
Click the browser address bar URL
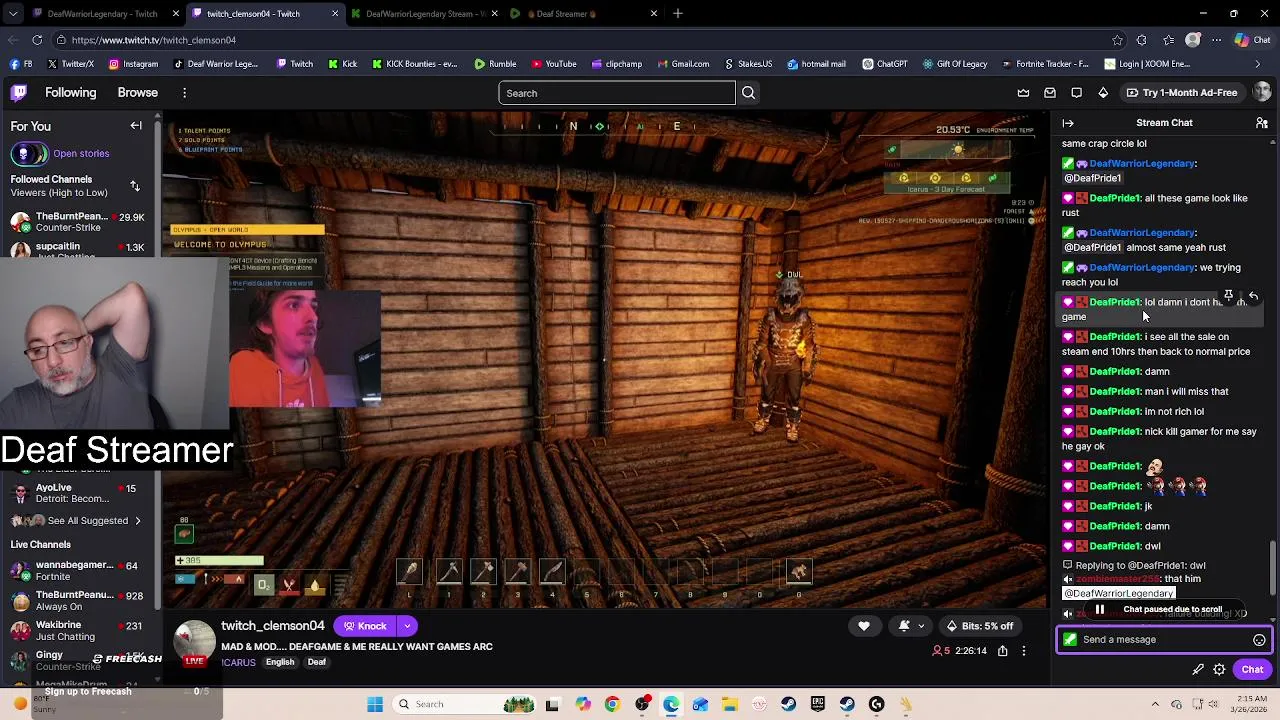(x=154, y=40)
